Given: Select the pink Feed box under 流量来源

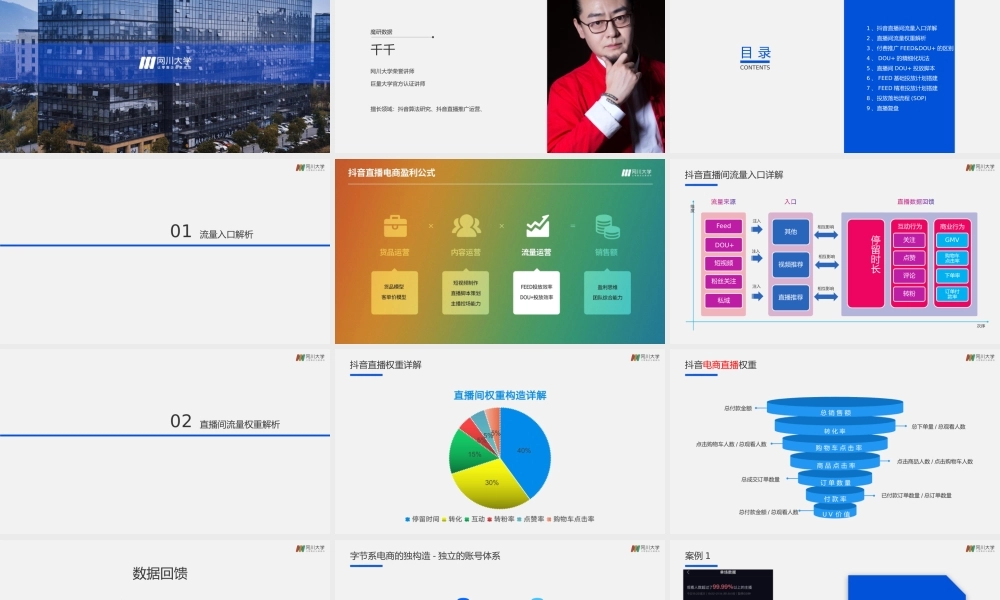Looking at the screenshot, I should tap(724, 227).
